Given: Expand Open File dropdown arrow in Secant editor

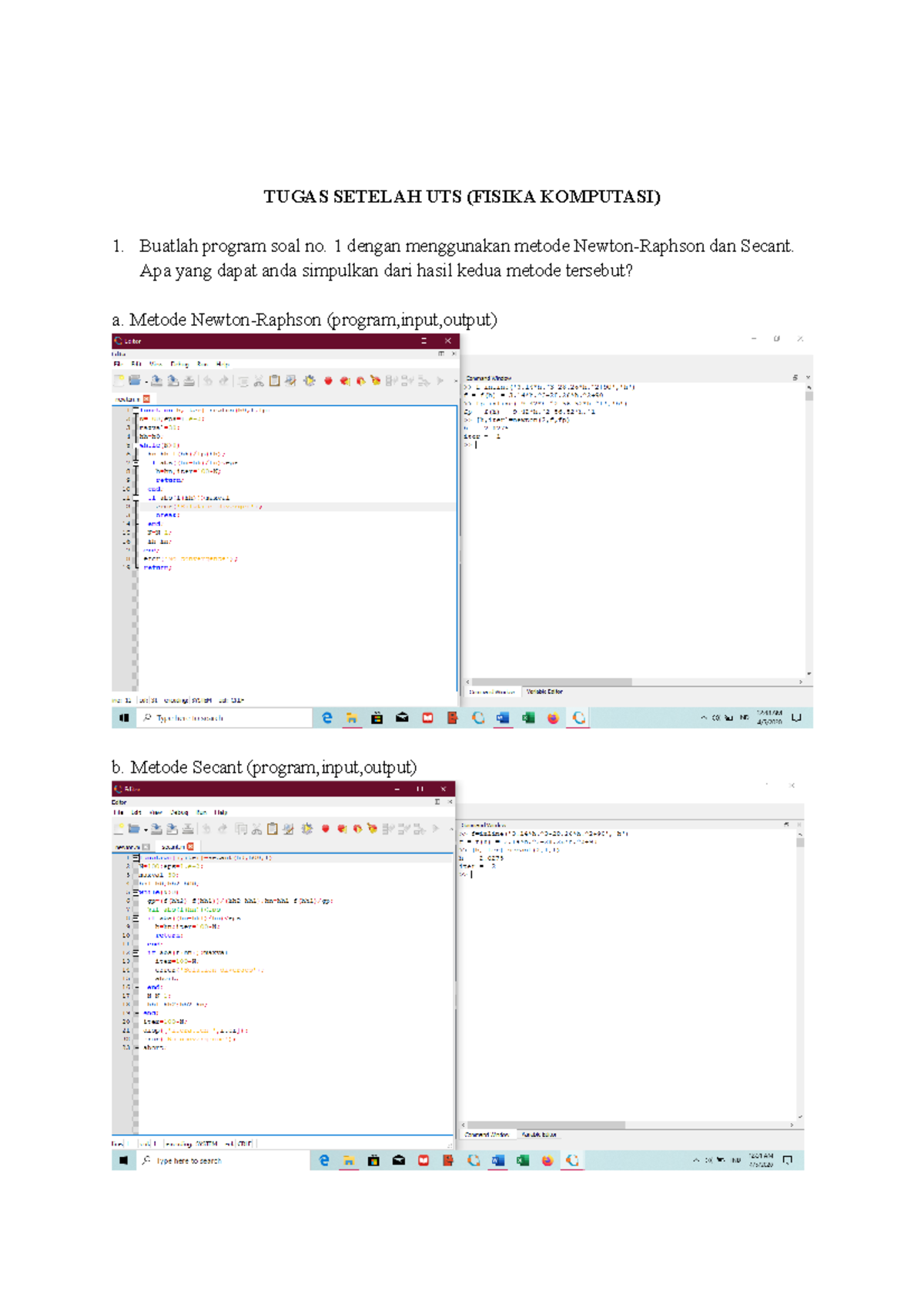Looking at the screenshot, I should point(146,830).
